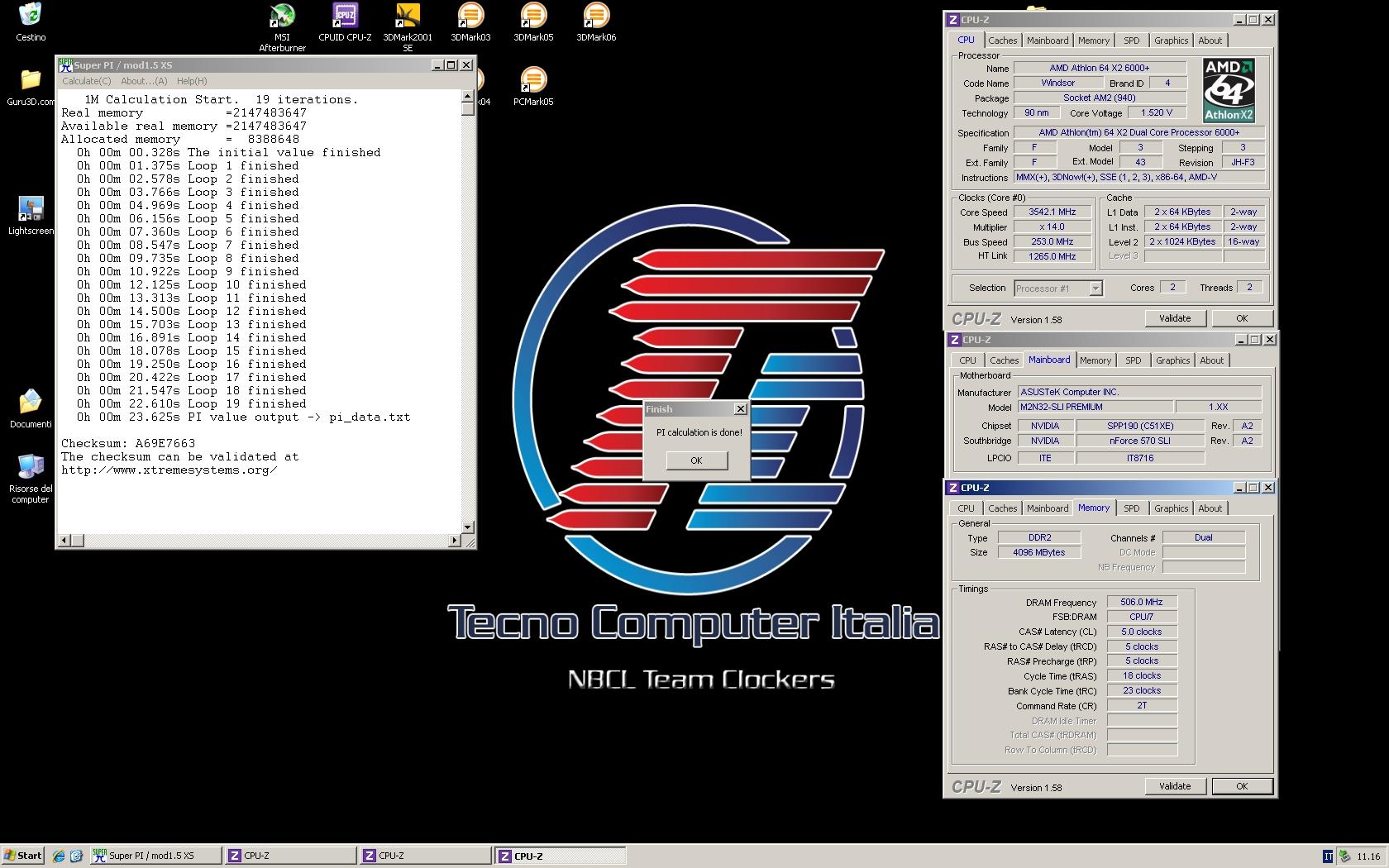Launch MSI Afterburner from the desktop
Screen dimensions: 1389x868
point(282,27)
